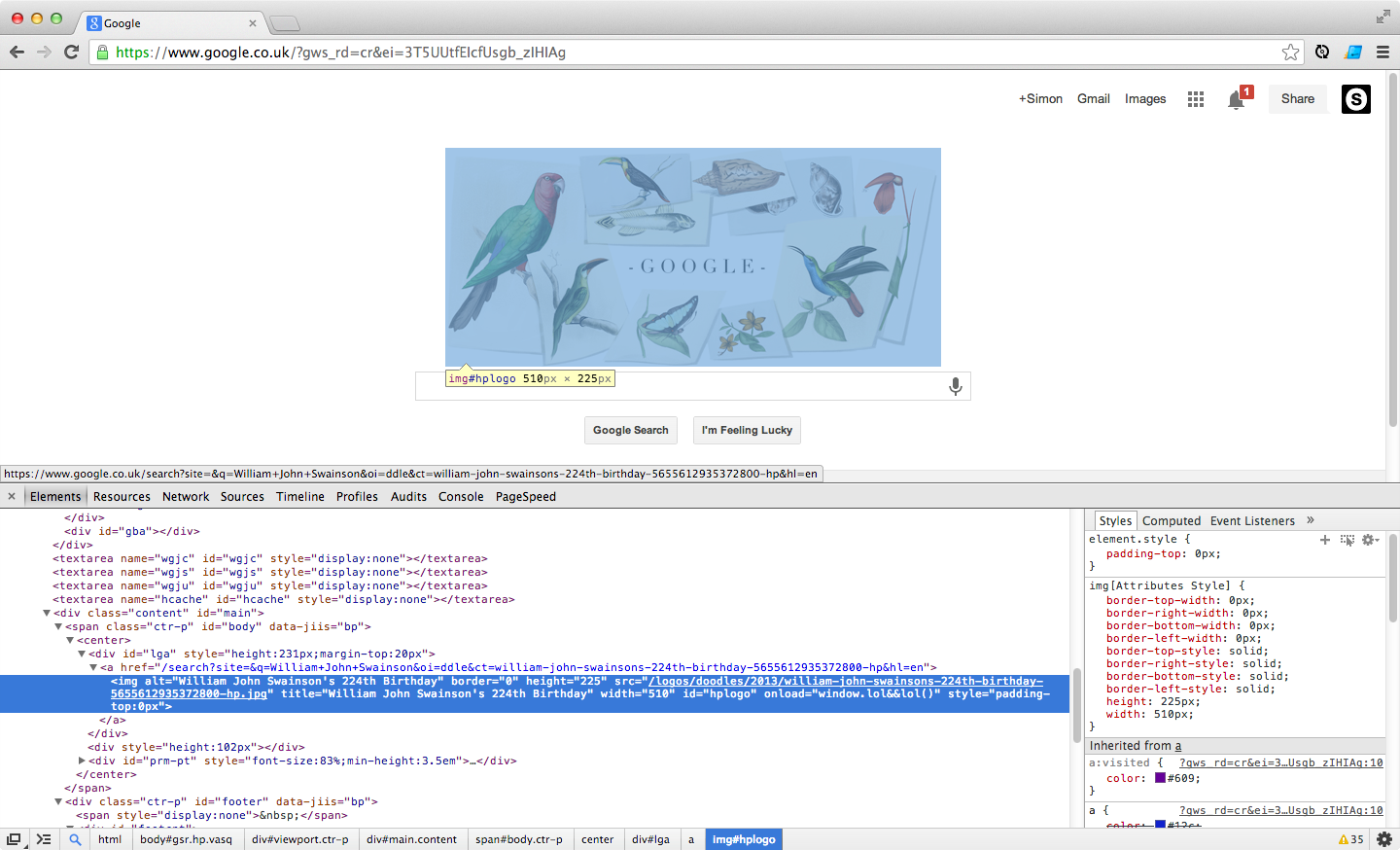Open a:visited rule source link
This screenshot has height=850, width=1400.
(1280, 763)
